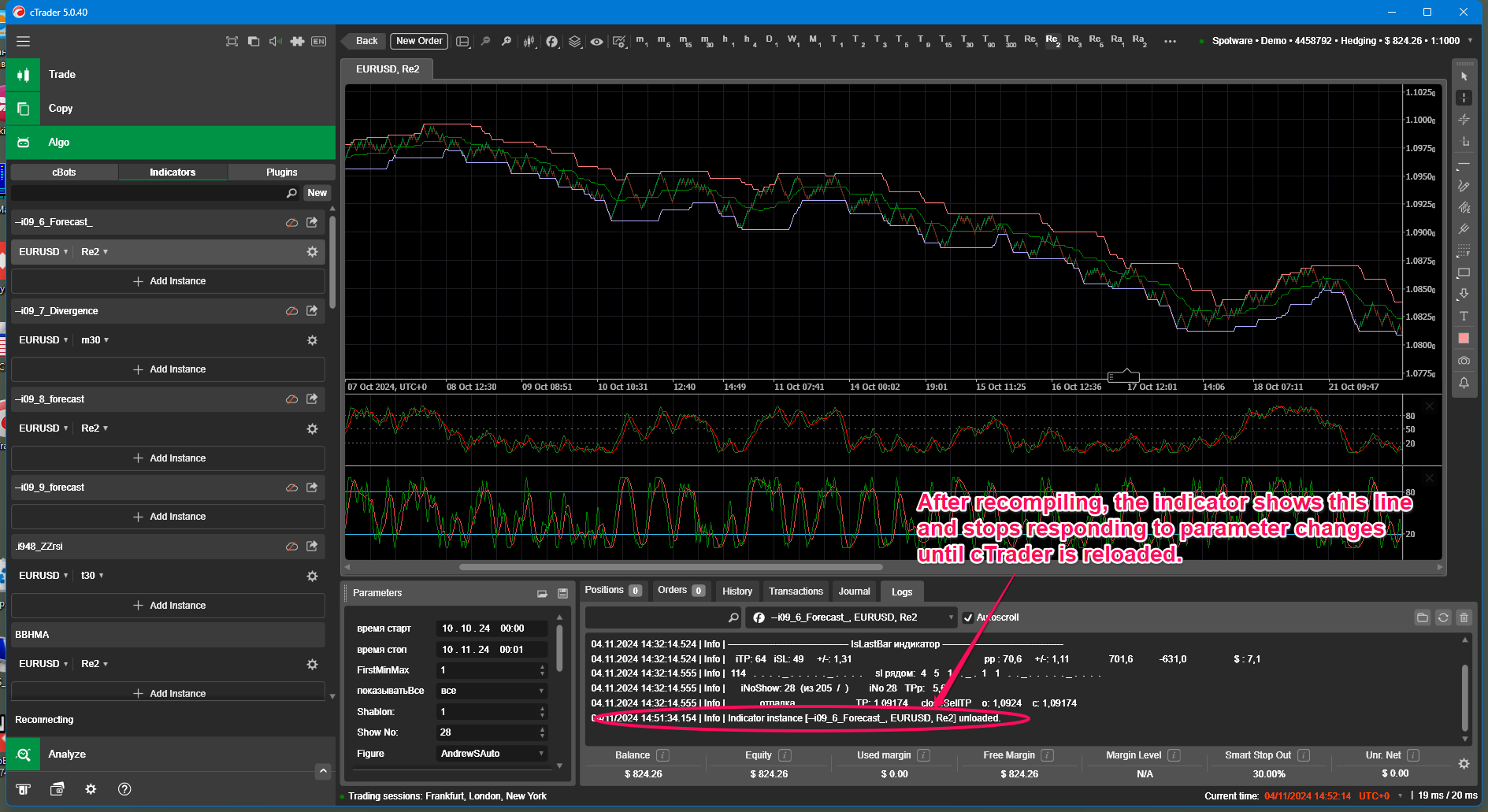Image resolution: width=1488 pixels, height=812 pixels.
Task: Open the chart type candlestick menu
Action: click(529, 41)
